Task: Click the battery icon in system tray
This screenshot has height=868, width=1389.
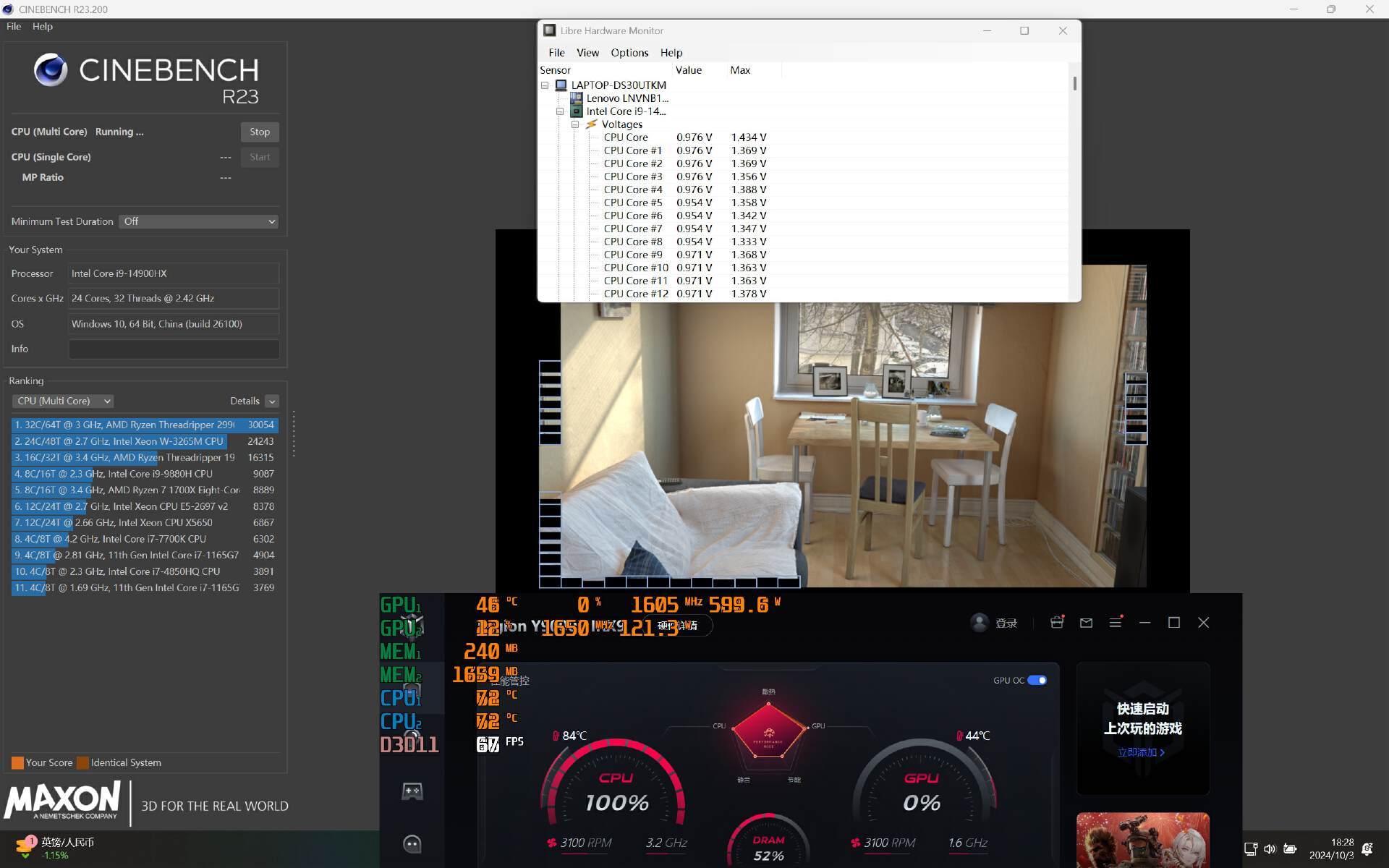Action: 1290,848
